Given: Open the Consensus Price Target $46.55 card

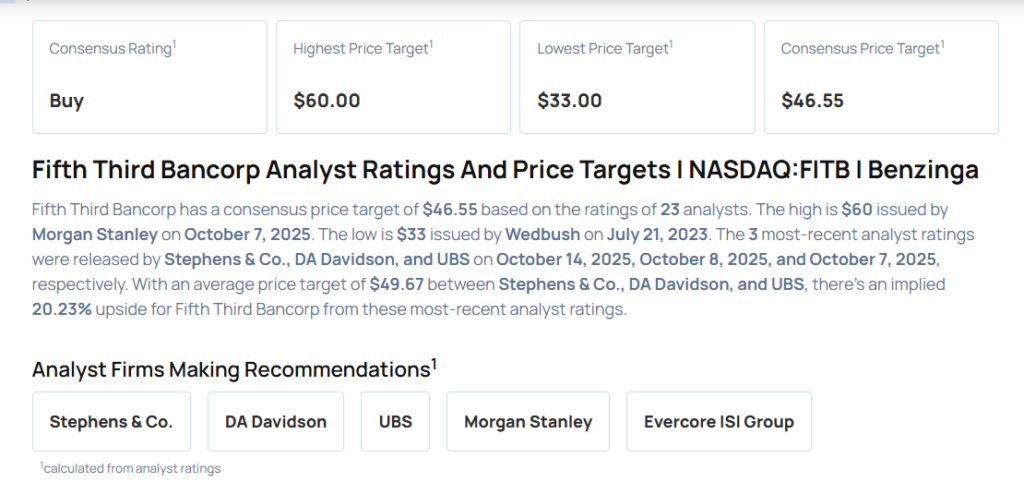Looking at the screenshot, I should coord(881,76).
